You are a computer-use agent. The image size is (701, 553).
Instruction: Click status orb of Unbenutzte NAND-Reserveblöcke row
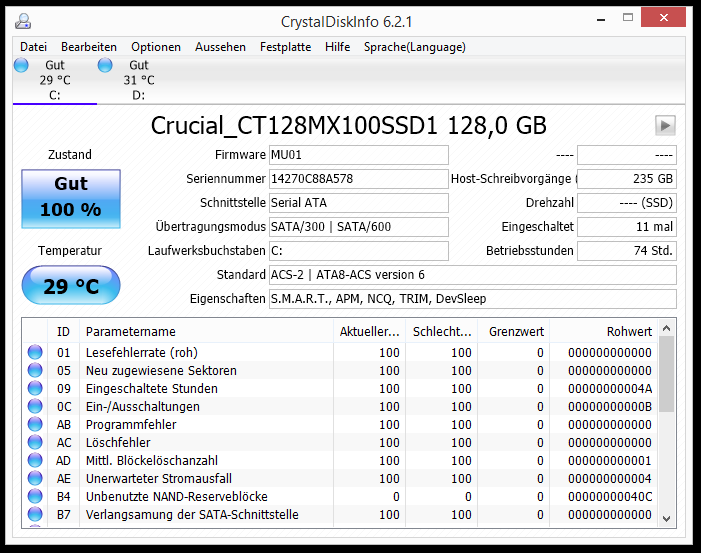[35, 496]
